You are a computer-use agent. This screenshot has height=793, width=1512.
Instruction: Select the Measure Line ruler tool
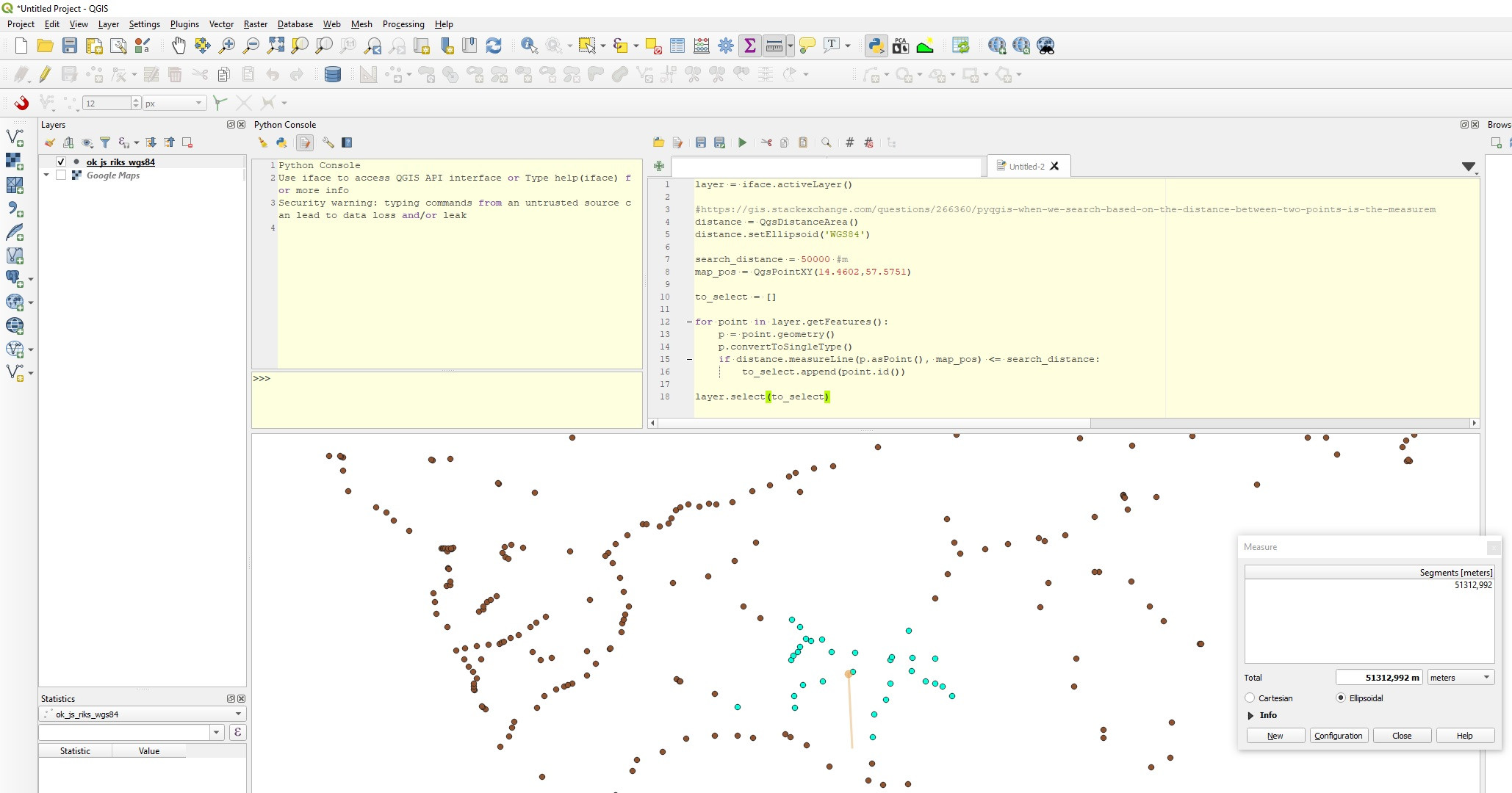(x=774, y=46)
